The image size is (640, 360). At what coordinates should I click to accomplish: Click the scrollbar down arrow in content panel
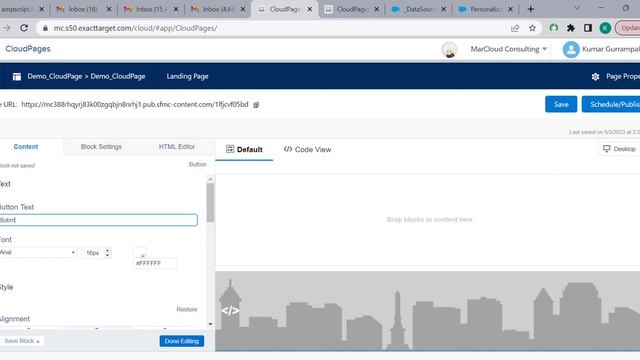click(210, 324)
